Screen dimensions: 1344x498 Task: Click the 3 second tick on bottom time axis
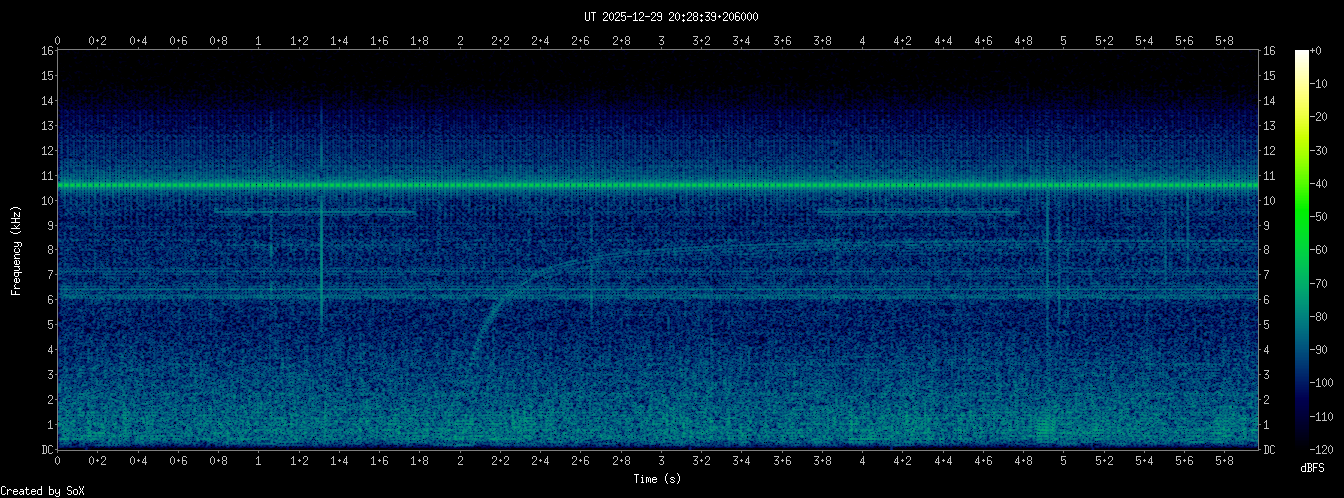(661, 462)
